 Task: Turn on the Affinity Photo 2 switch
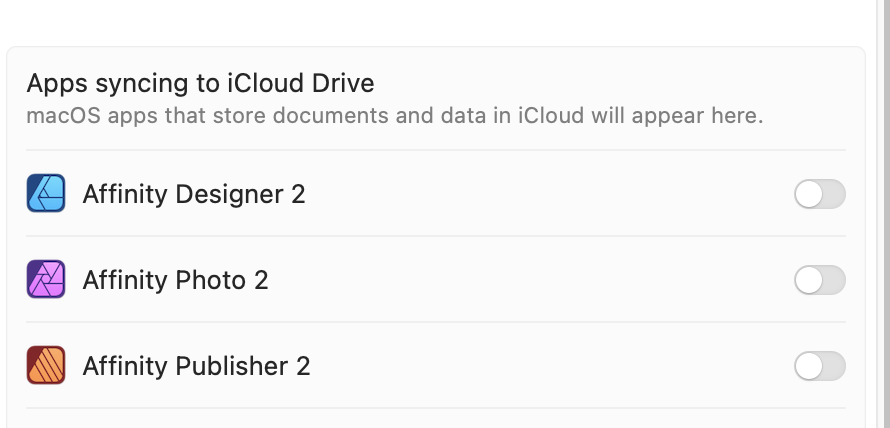click(x=820, y=280)
